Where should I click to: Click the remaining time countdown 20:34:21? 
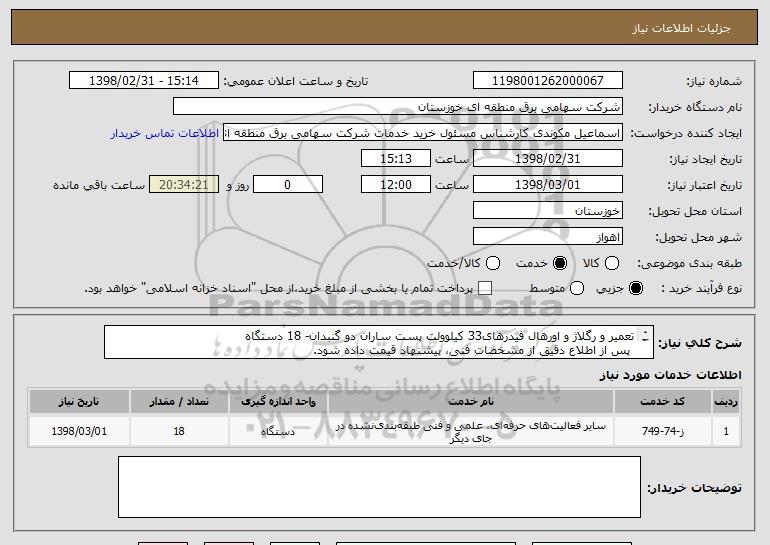181,184
